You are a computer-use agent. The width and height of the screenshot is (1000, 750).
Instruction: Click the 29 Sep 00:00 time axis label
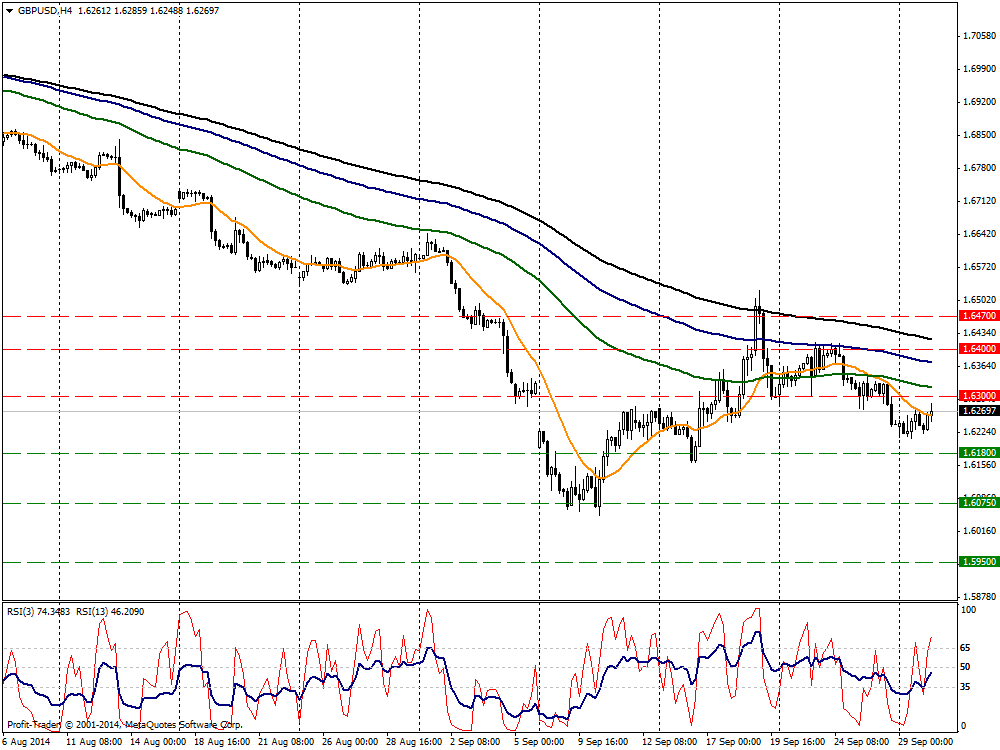click(925, 742)
